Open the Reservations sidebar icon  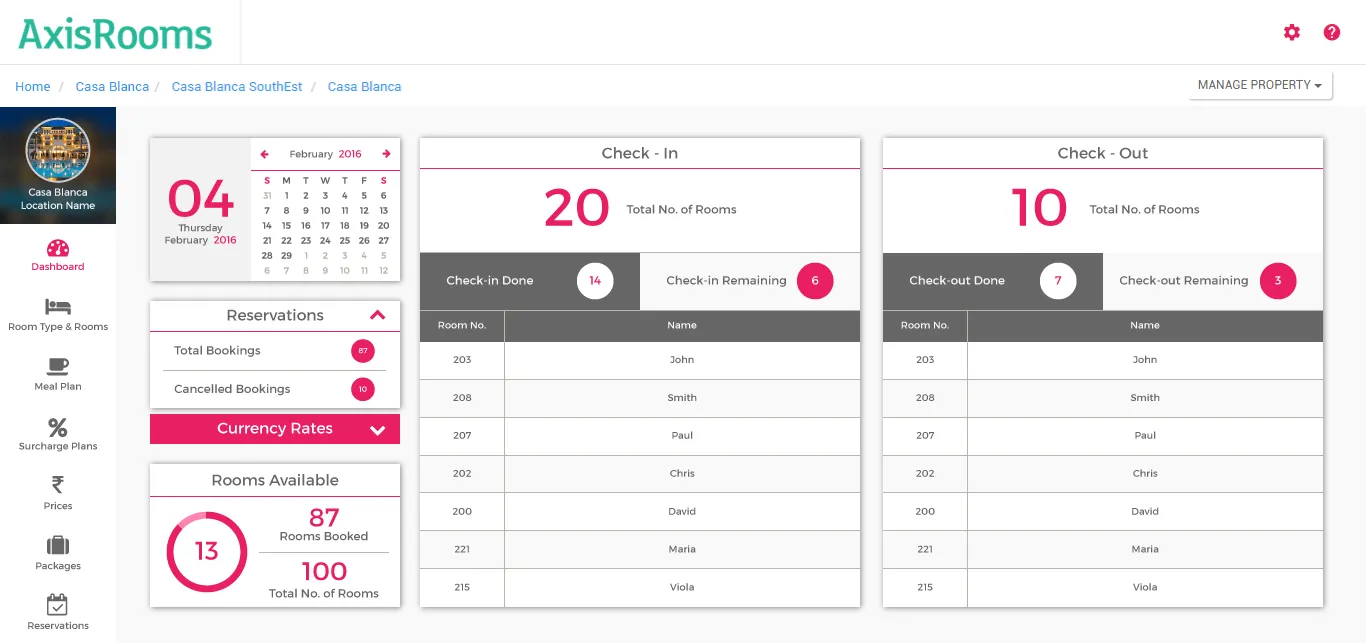[57, 611]
